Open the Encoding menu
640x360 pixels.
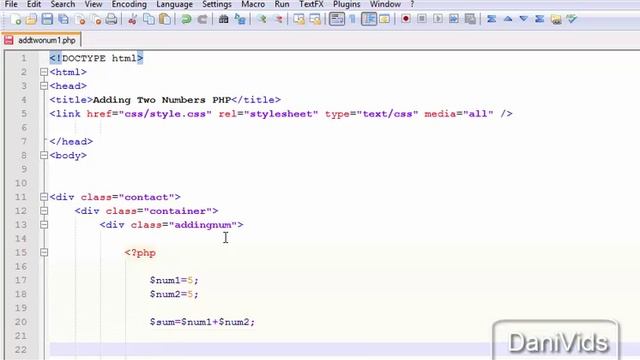(129, 4)
